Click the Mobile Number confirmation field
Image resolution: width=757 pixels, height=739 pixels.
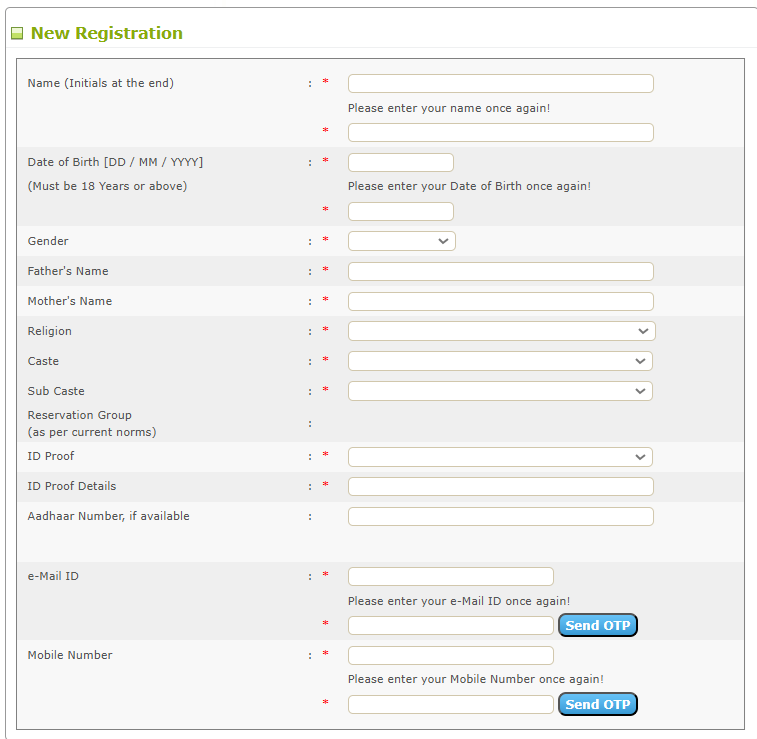pos(450,705)
